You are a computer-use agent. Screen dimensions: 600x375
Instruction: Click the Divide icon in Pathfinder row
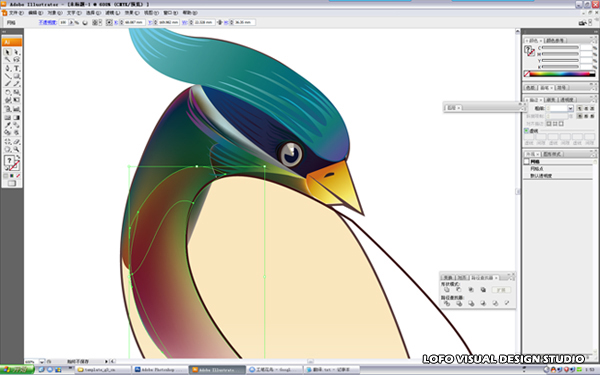click(447, 303)
